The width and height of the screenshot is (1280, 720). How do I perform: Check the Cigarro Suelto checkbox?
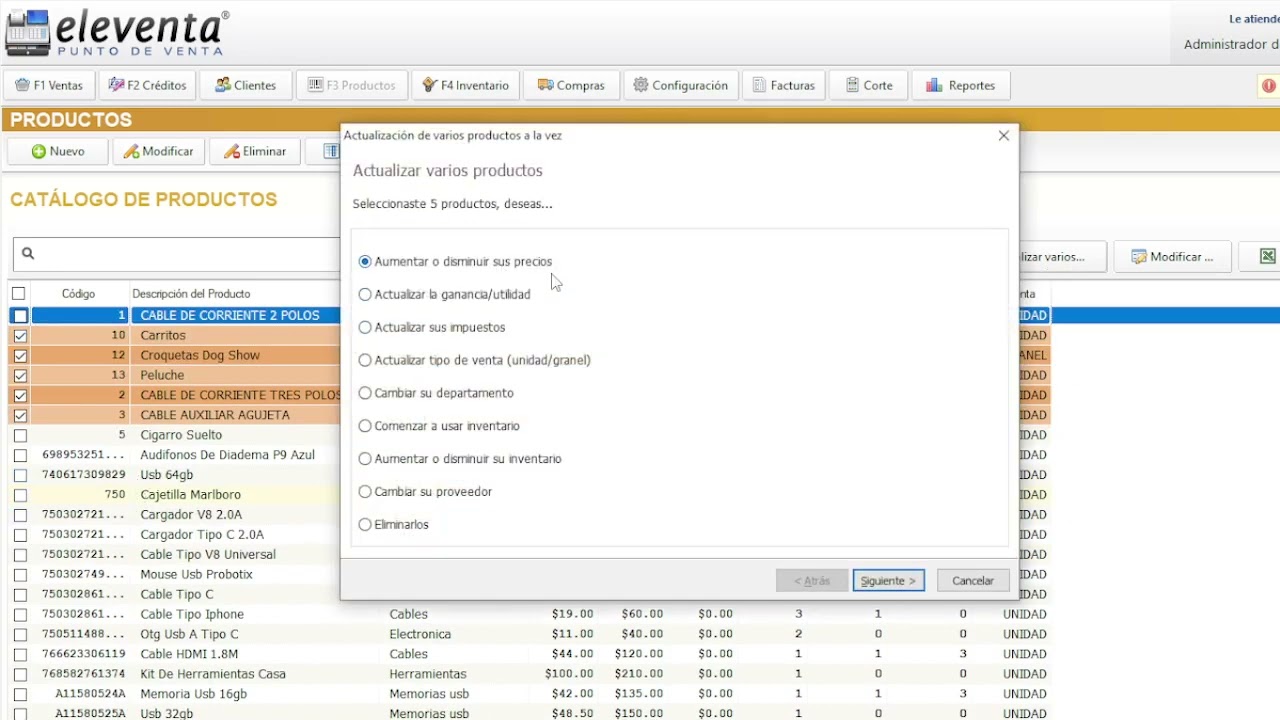click(x=20, y=436)
